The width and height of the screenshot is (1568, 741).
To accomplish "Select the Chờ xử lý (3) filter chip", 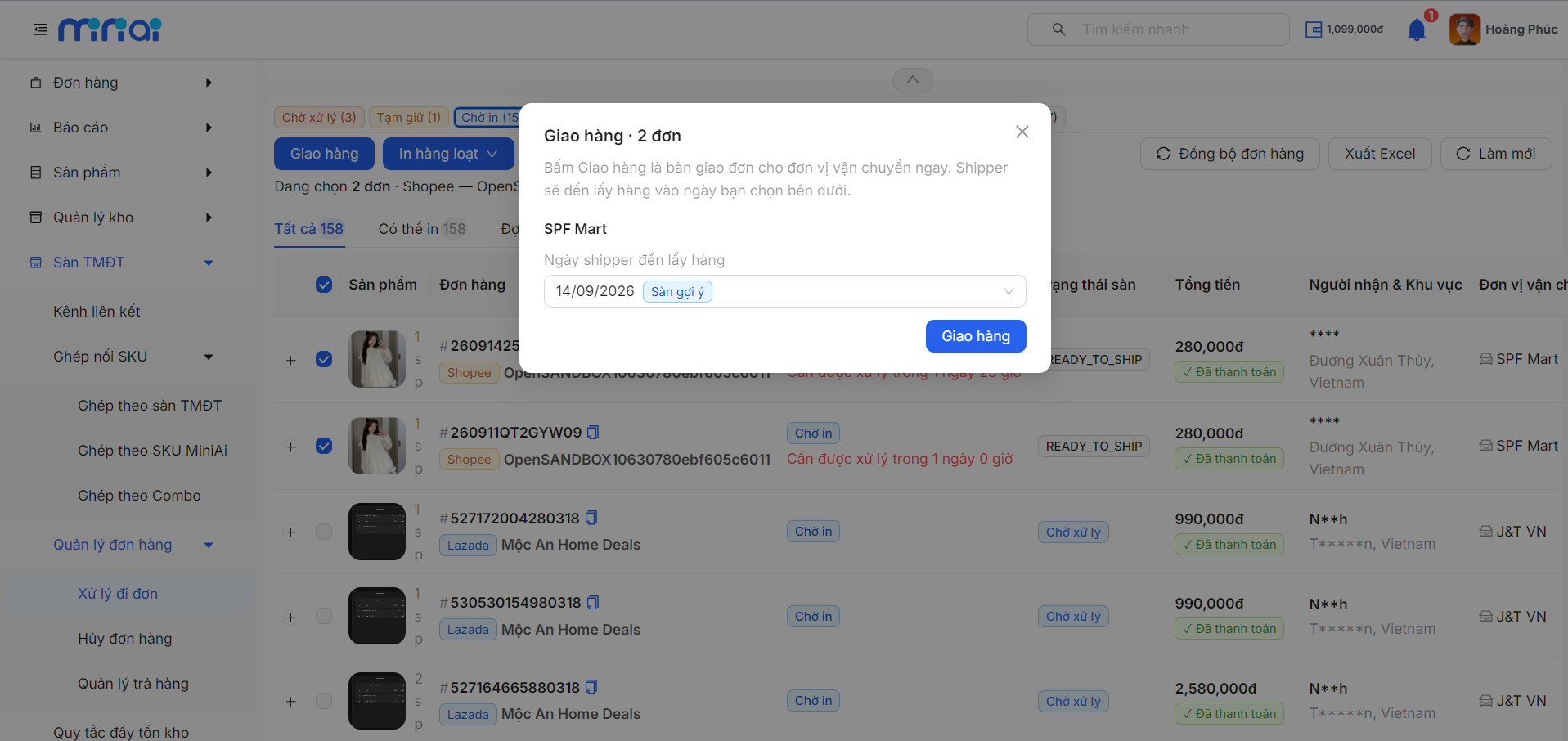I will (x=319, y=118).
